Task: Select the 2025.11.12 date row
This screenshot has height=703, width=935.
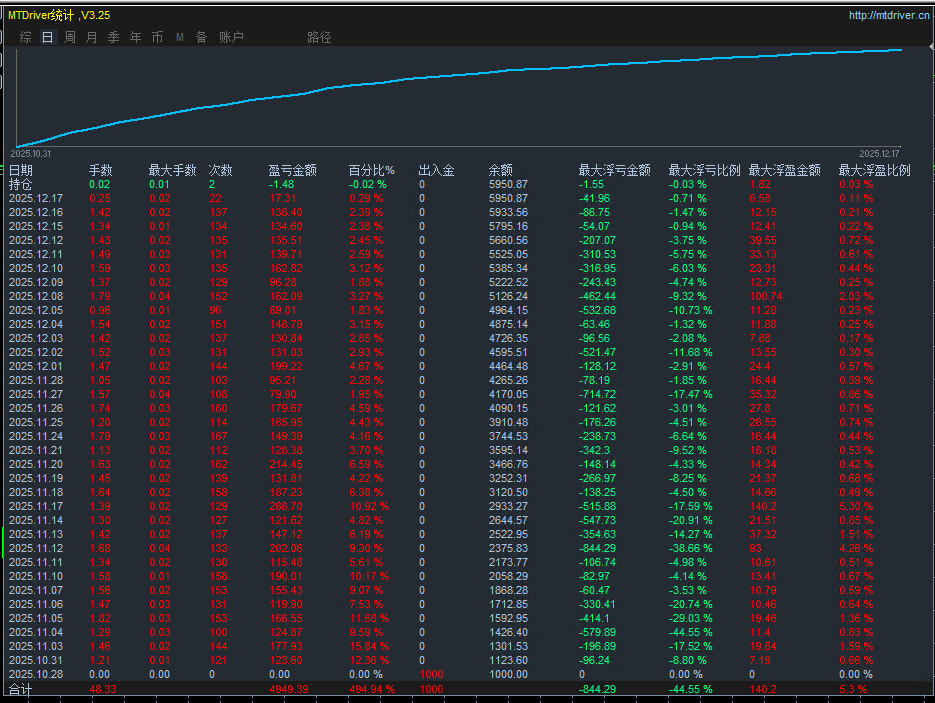Action: (36, 548)
